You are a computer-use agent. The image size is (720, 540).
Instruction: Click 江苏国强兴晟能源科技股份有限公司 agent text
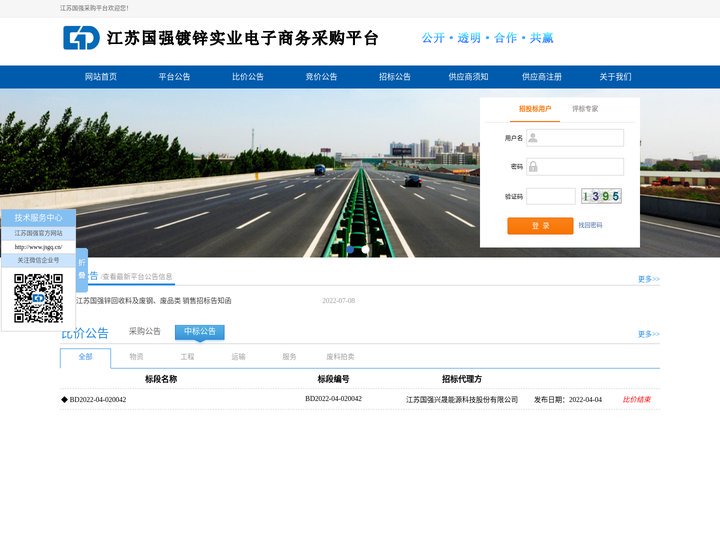click(462, 399)
